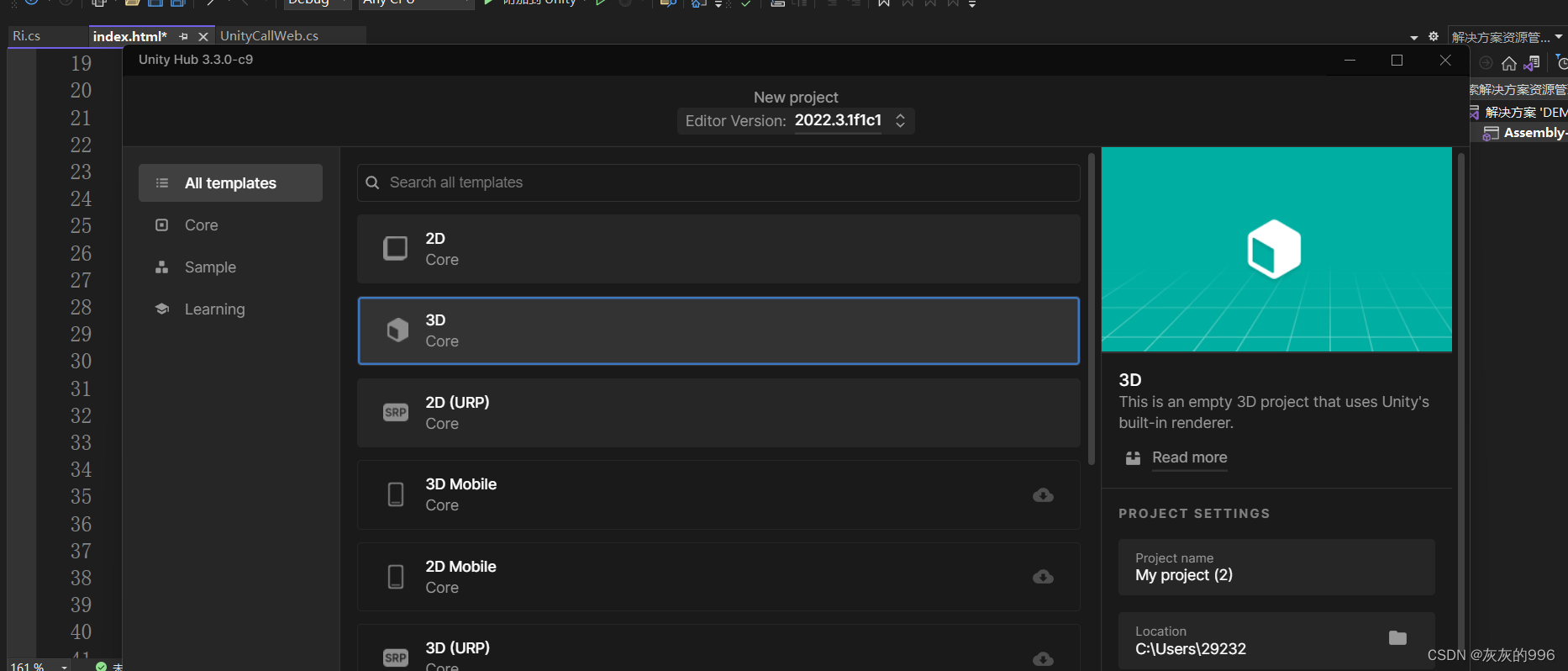Click Solution Explorer home icon
The height and width of the screenshot is (671, 1568).
[1509, 63]
